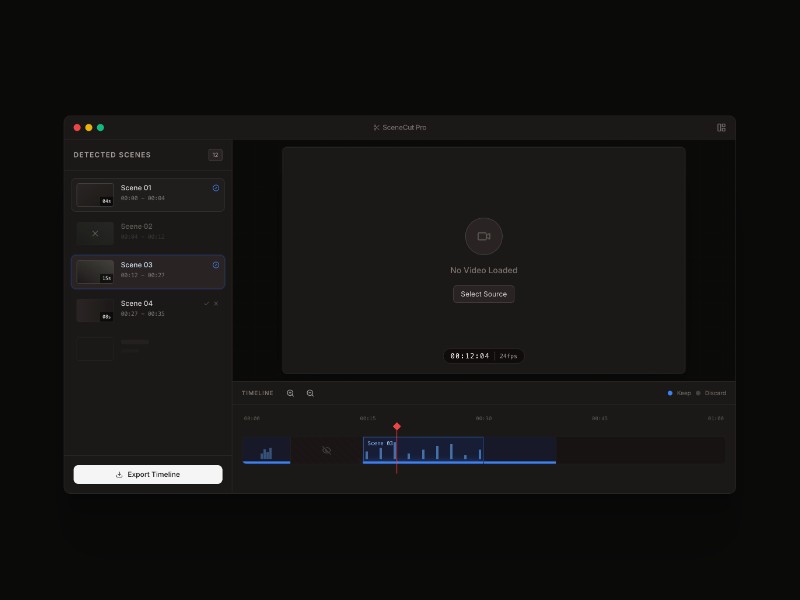Click the 00:12:04 timecode display
This screenshot has width=800, height=600.
[x=470, y=355]
